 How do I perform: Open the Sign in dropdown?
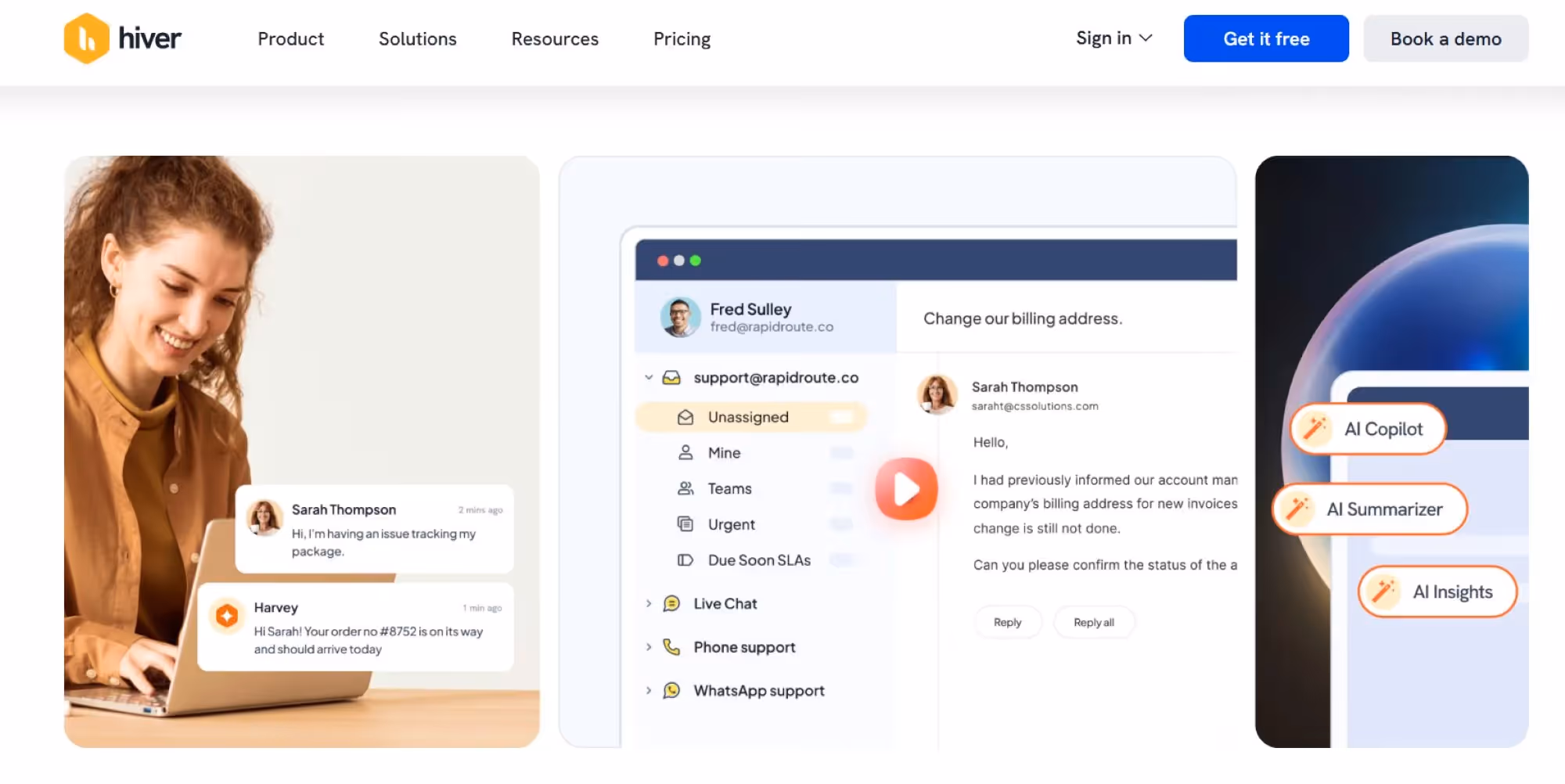[x=1113, y=38]
